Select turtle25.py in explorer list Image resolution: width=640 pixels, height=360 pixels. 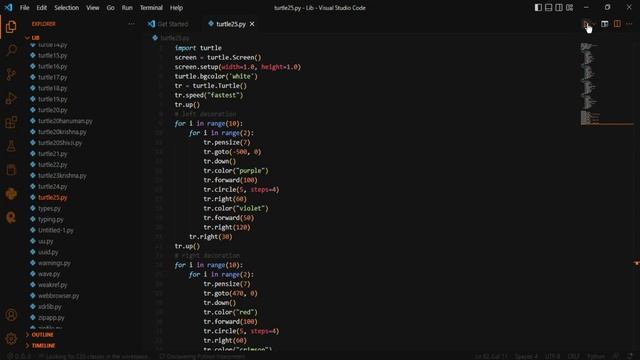click(x=52, y=198)
